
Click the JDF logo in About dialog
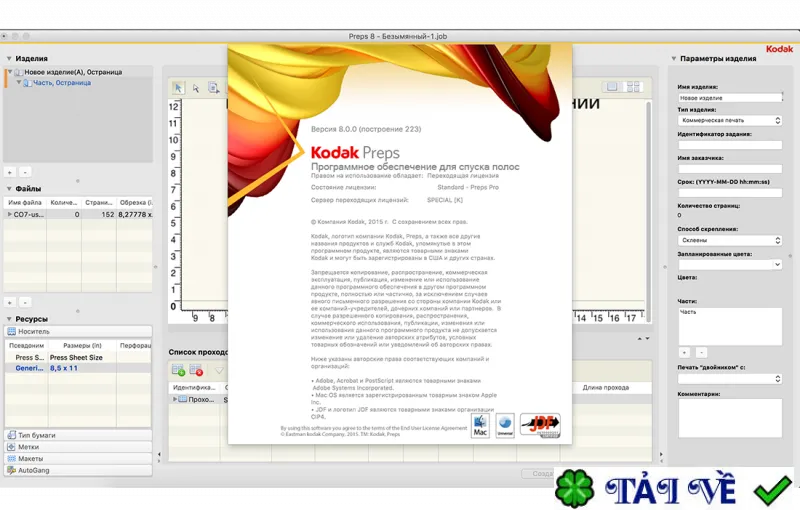[x=540, y=425]
